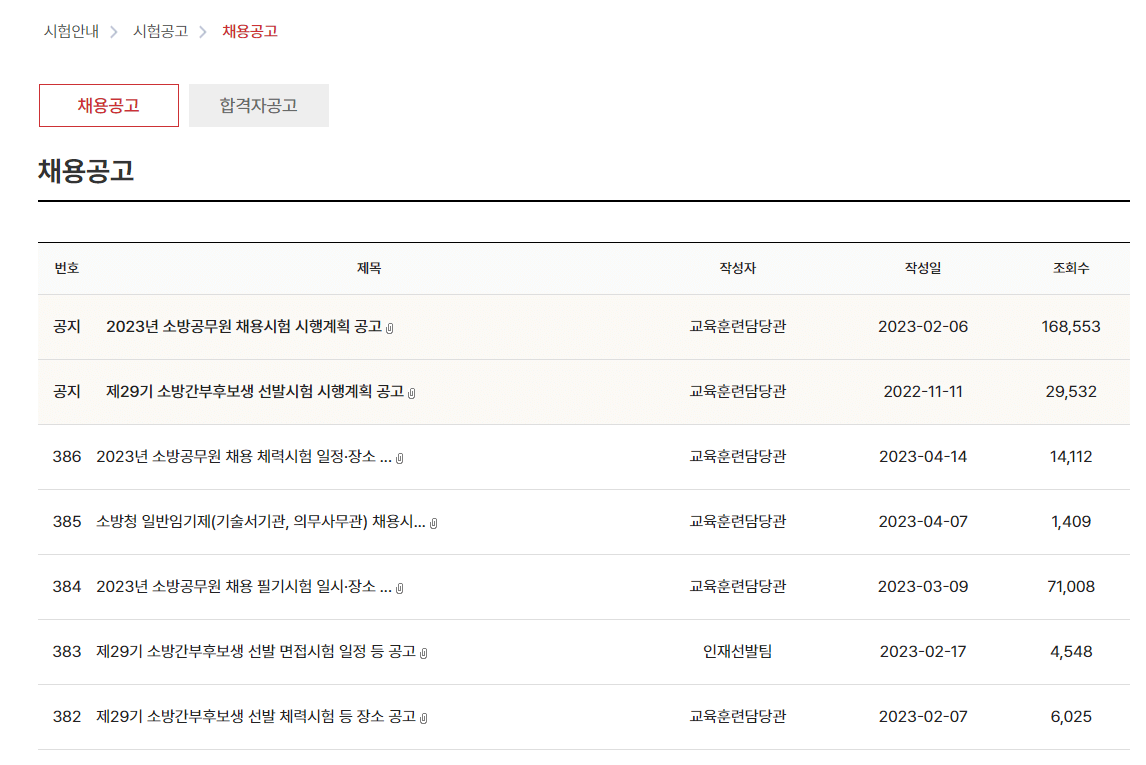
Task: Click the attachment icon on 2023년 소방공무원 채용시험 시행계획 공고
Action: [389, 328]
